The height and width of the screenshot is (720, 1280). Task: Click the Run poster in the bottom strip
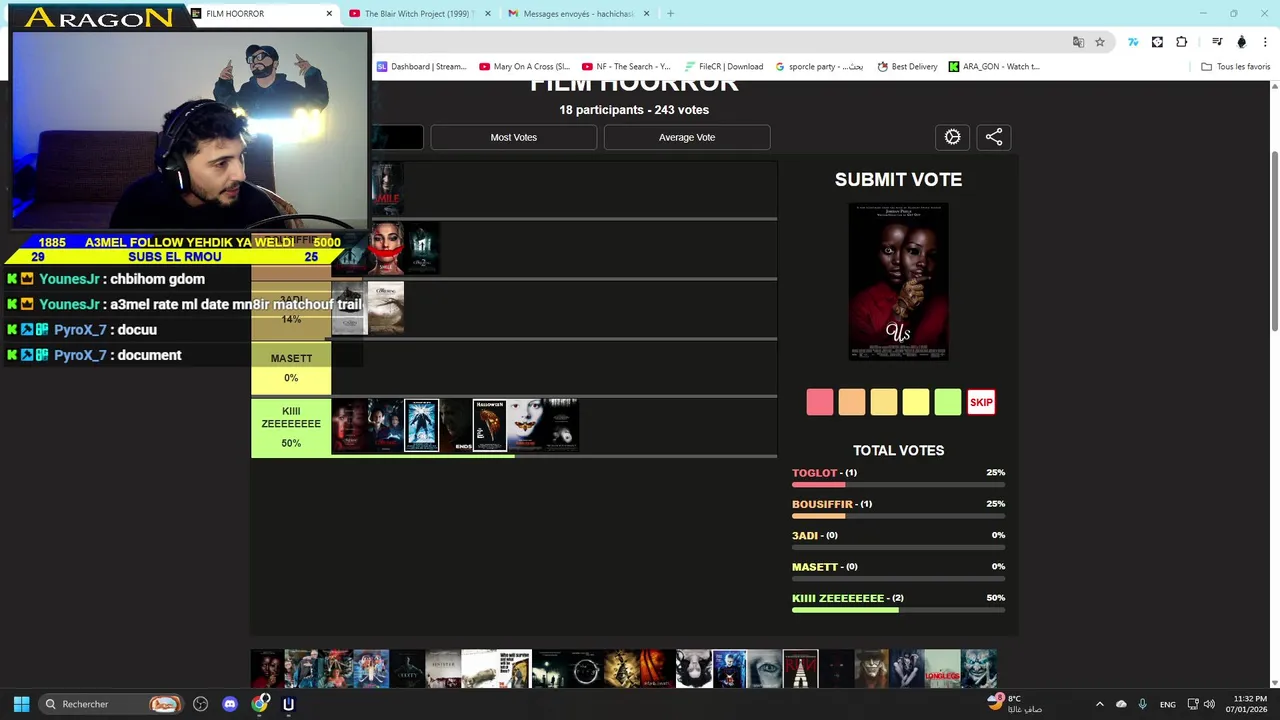click(800, 669)
